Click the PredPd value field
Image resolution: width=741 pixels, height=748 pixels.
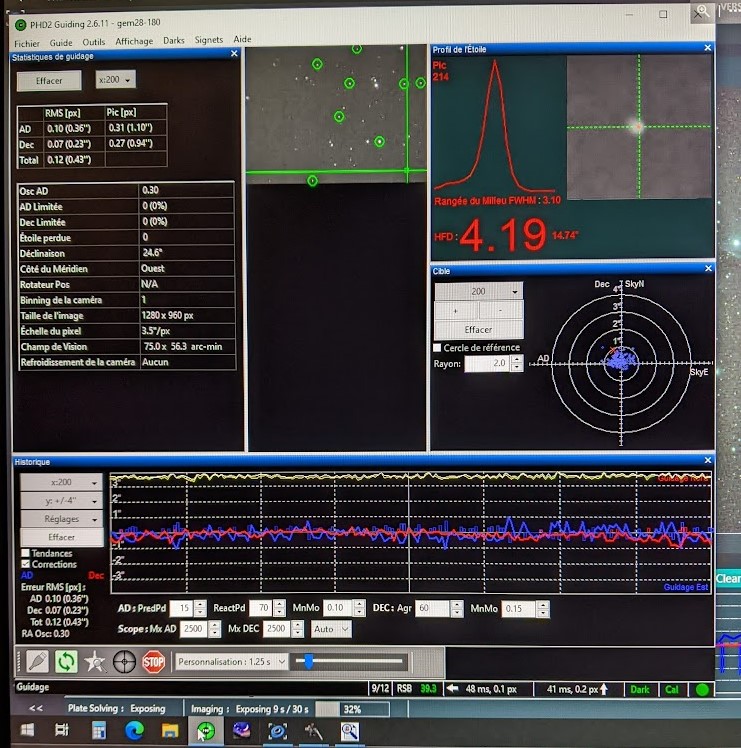pos(183,608)
